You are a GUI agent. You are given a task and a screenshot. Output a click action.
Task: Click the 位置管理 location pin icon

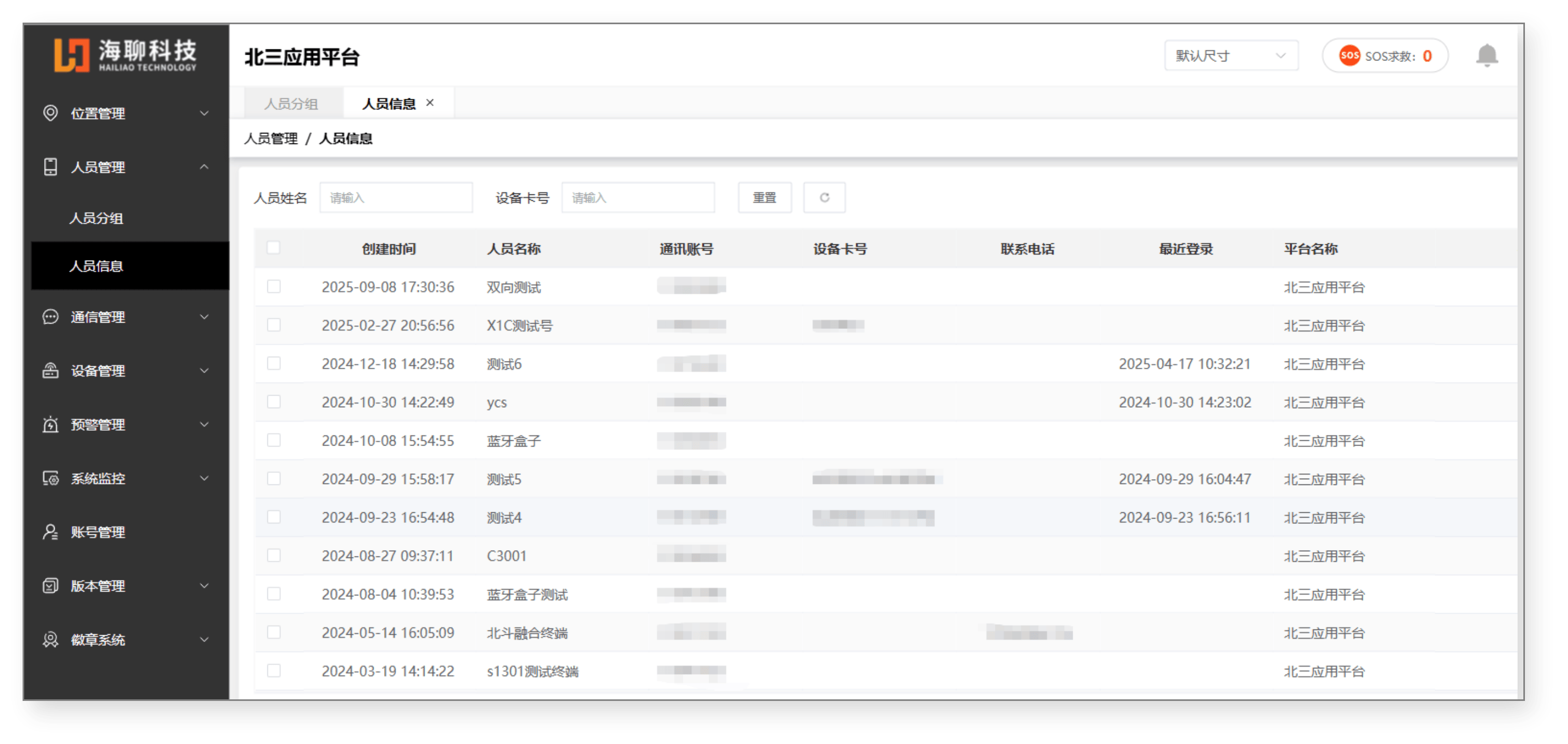(50, 113)
